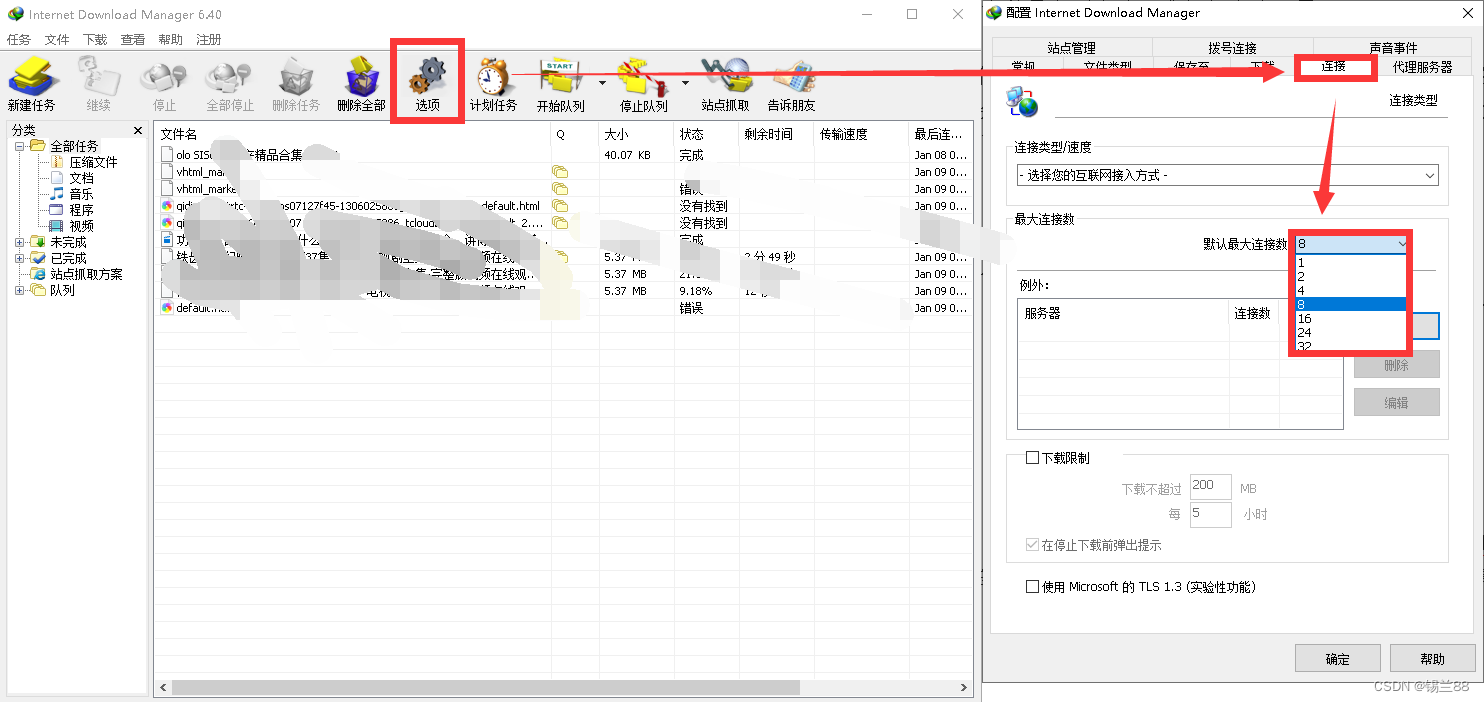This screenshot has height=702, width=1484.
Task: Click the 删除全部 toolbar icon
Action: (x=361, y=83)
